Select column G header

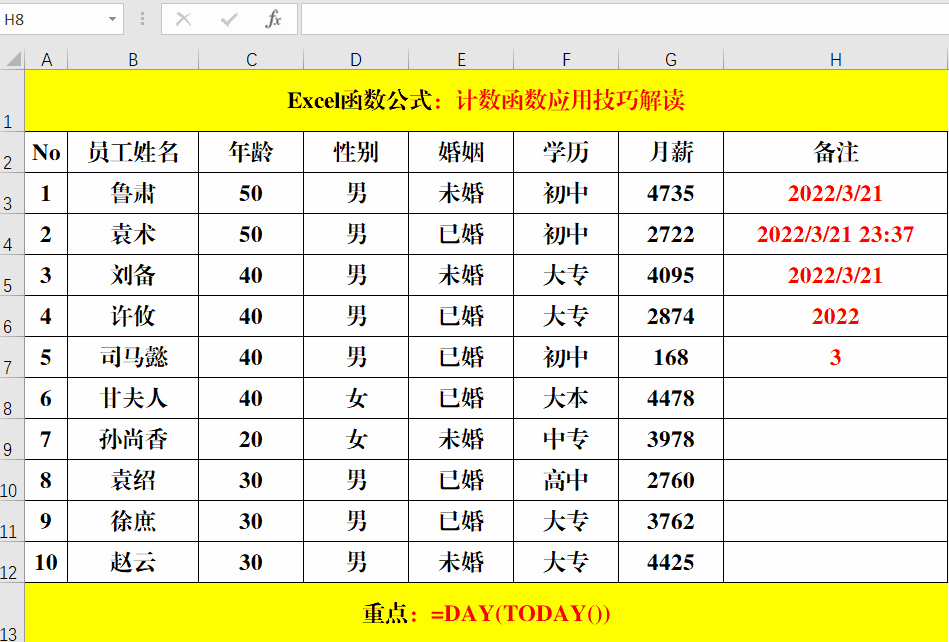point(671,59)
